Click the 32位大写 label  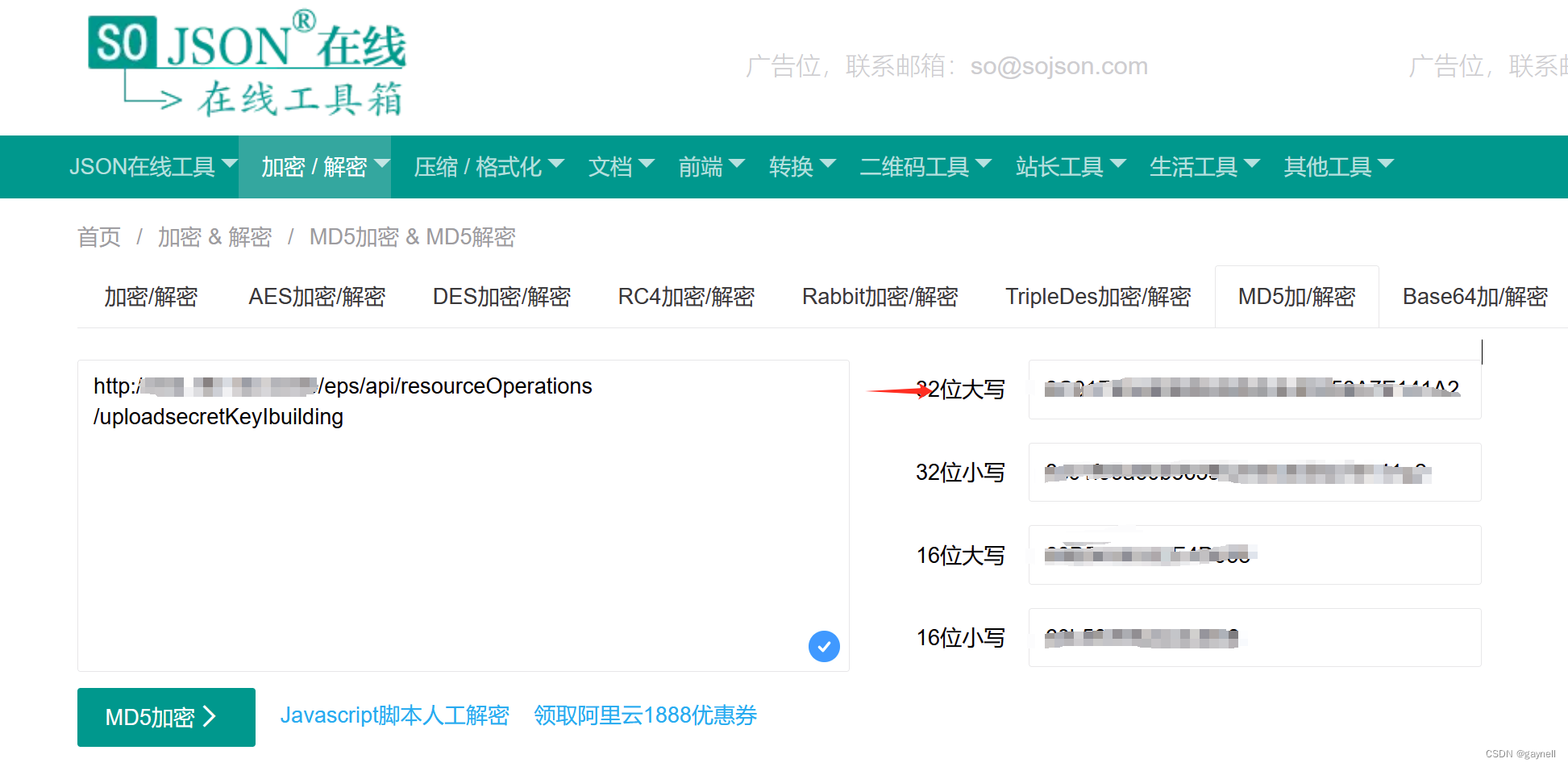tap(960, 390)
